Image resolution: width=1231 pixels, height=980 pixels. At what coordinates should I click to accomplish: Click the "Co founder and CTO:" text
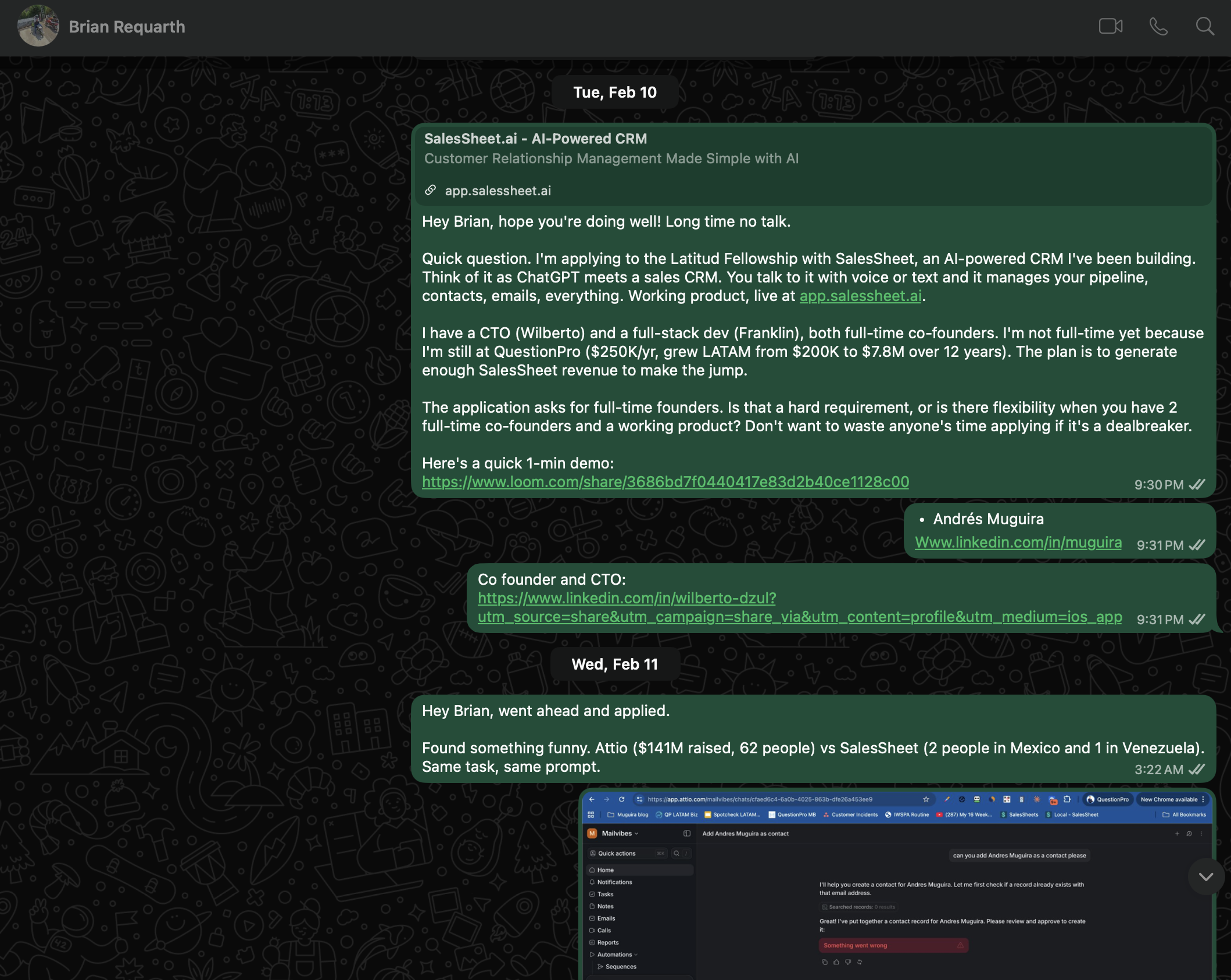click(x=552, y=580)
